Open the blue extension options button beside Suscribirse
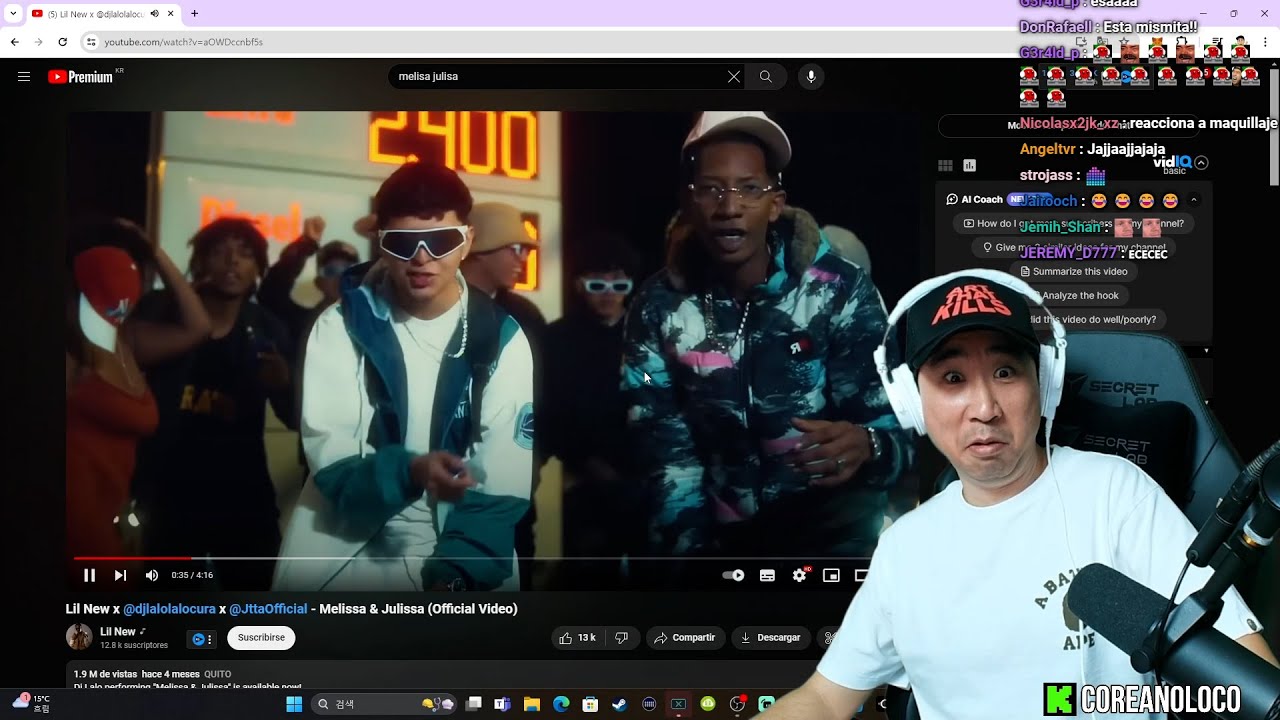 [202, 639]
